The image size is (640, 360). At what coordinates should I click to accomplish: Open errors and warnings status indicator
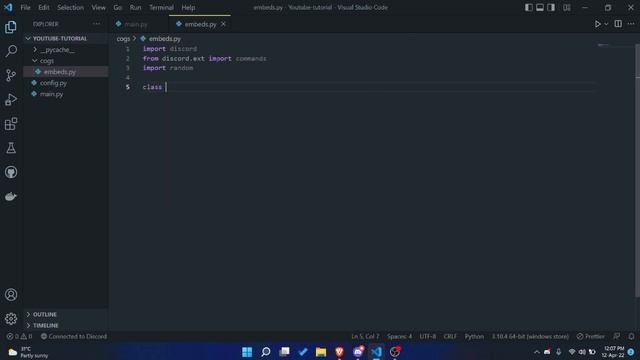point(19,336)
